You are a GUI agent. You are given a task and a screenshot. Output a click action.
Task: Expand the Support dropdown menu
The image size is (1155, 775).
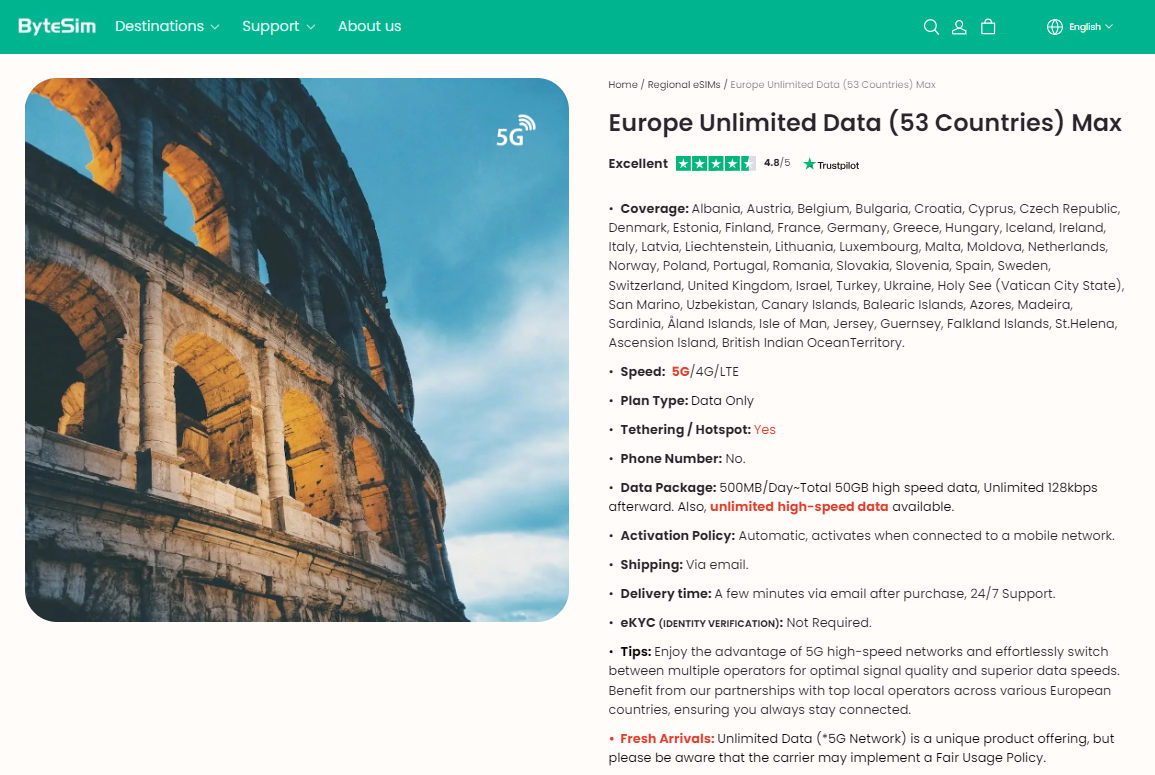278,27
